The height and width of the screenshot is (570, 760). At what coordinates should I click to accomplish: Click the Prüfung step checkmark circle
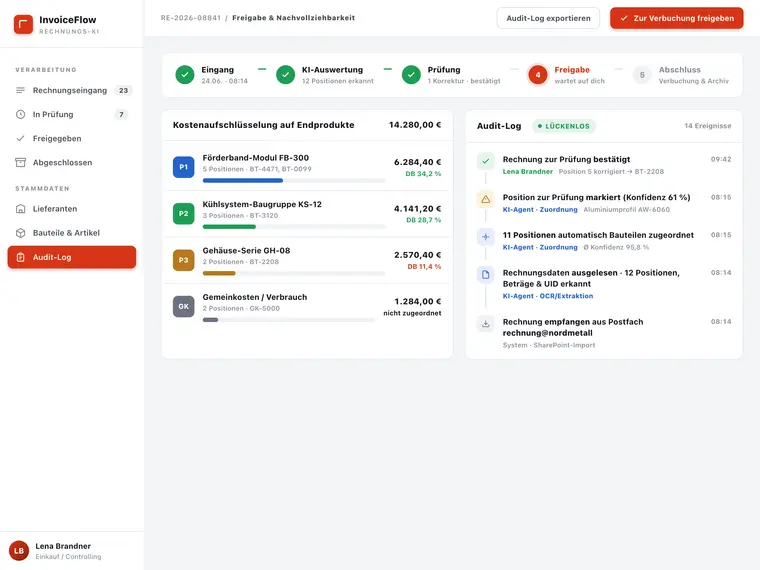(411, 75)
